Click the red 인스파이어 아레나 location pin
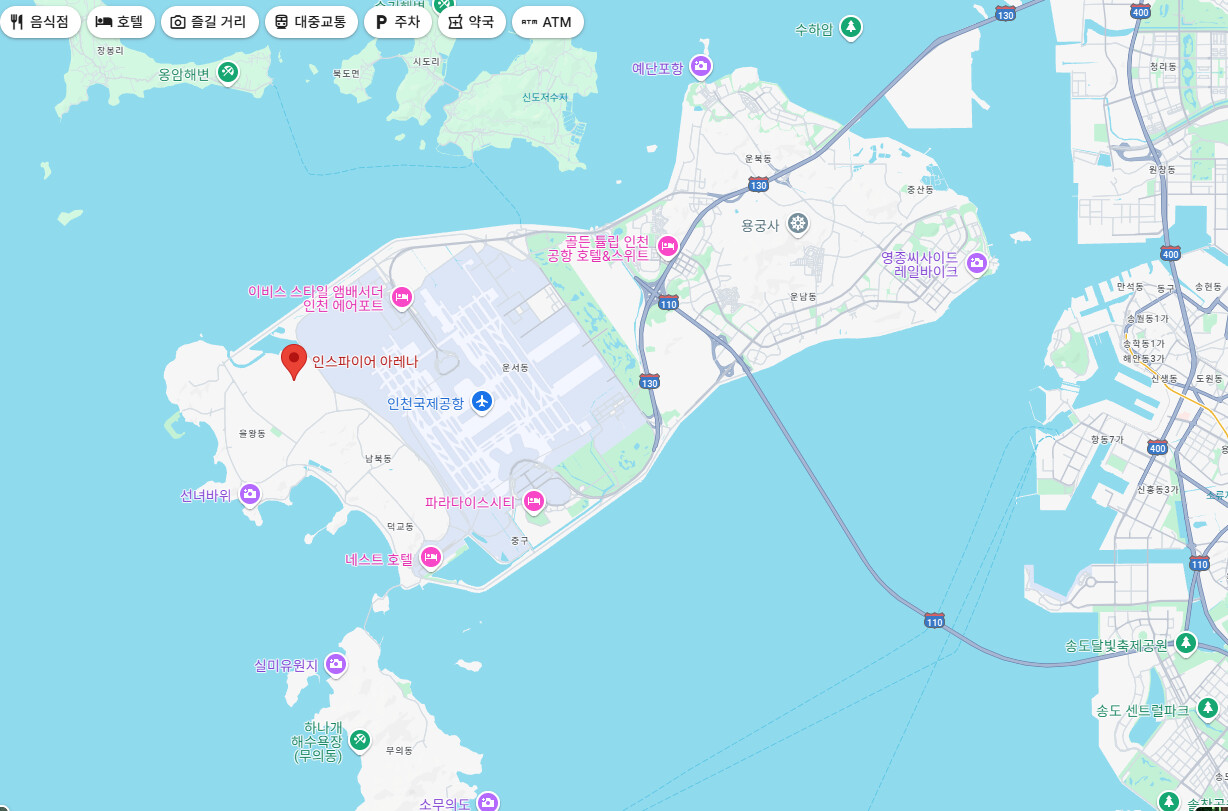This screenshot has height=811, width=1228. click(x=293, y=362)
